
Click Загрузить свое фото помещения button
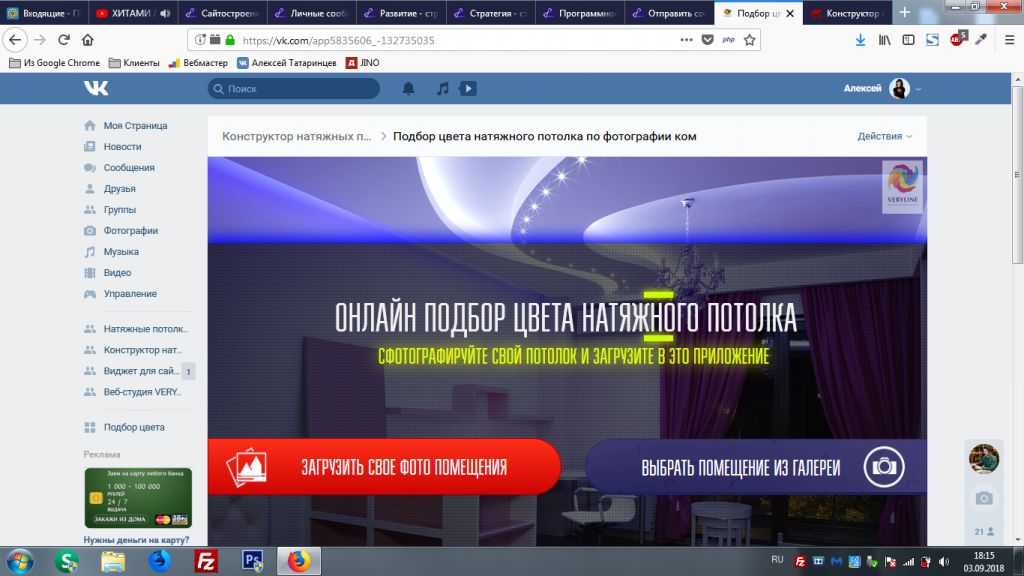point(384,467)
